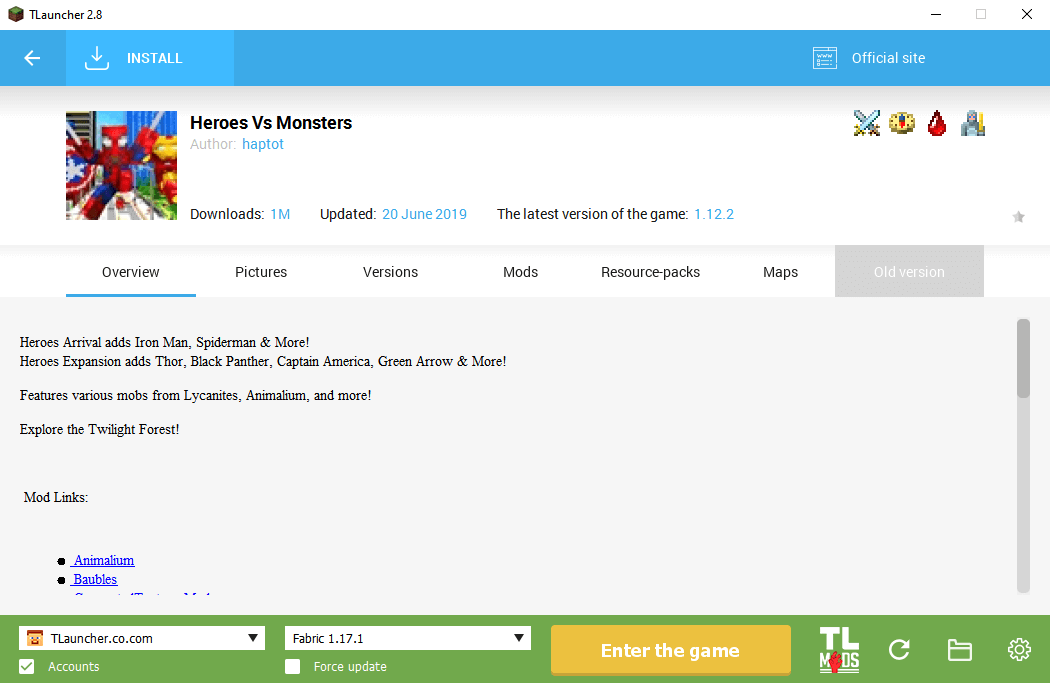Open the Maps tab

pyautogui.click(x=780, y=272)
